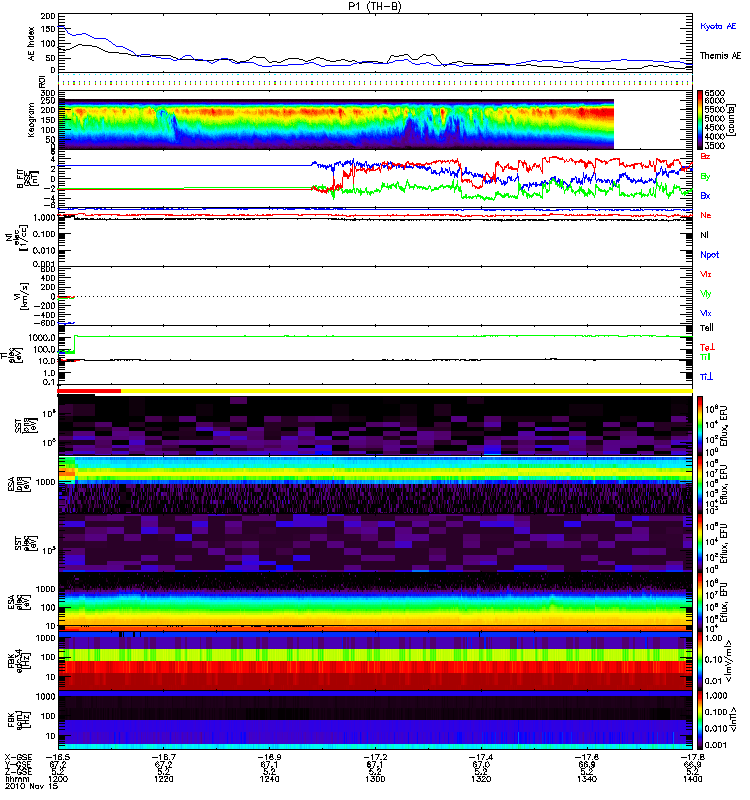Click the X-GSE value "-16.5"
750x800 pixels.
point(58,757)
